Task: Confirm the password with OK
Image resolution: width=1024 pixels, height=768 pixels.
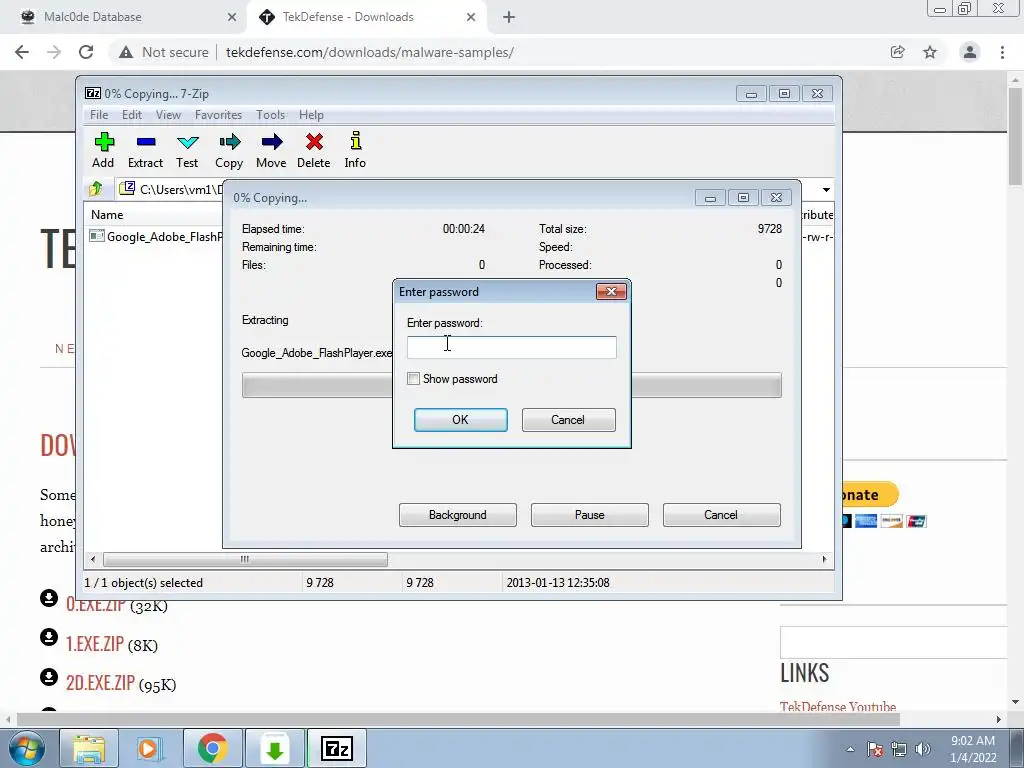Action: click(460, 420)
